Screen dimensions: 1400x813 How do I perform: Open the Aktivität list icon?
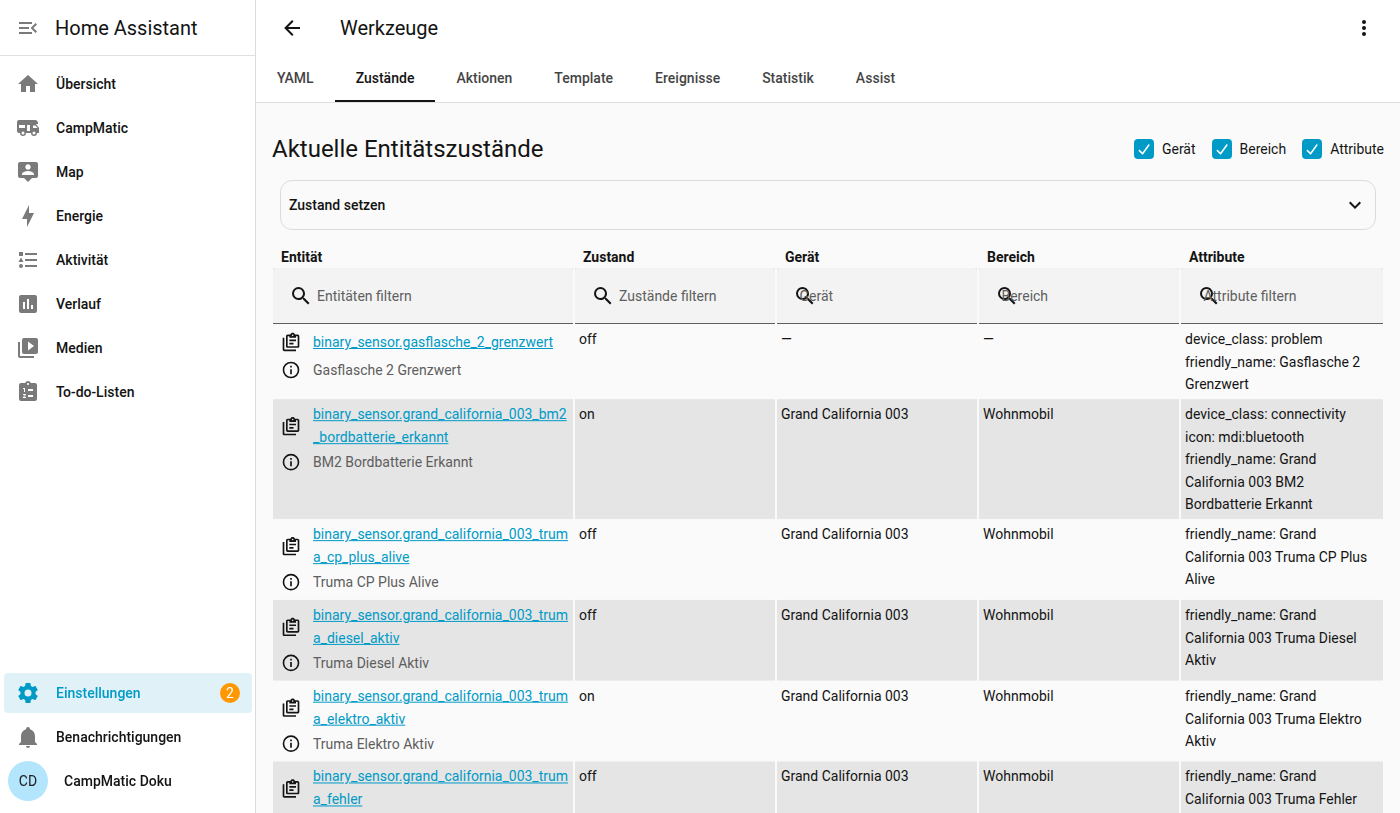(28, 260)
